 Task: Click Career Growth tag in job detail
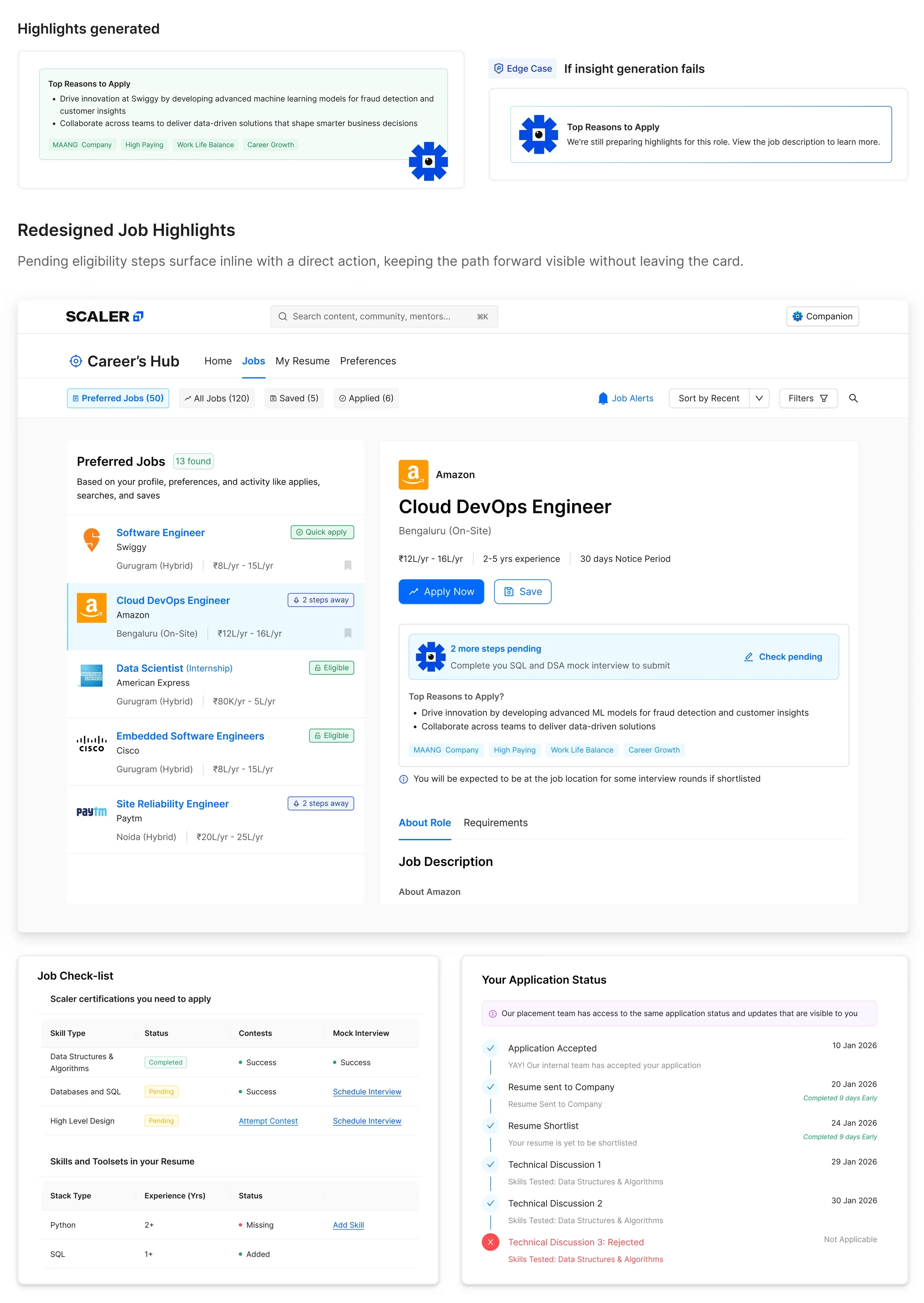coord(654,749)
